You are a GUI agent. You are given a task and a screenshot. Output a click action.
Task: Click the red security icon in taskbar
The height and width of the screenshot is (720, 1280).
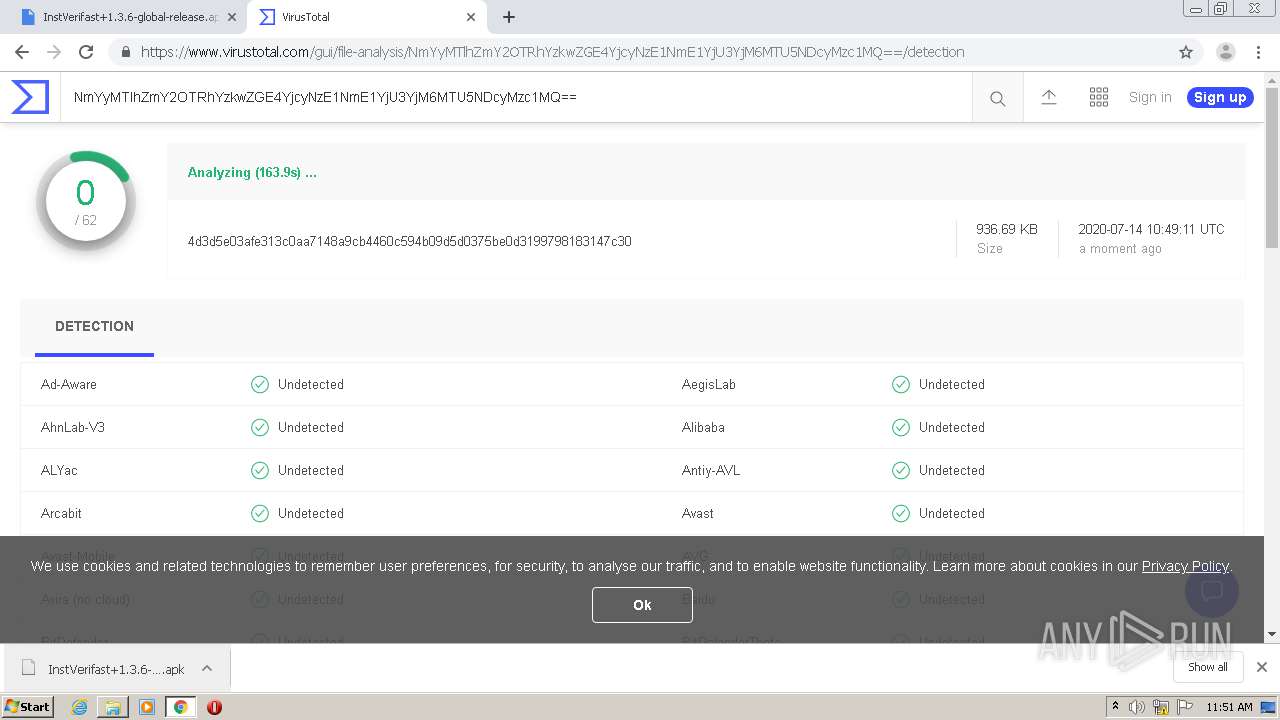(214, 707)
